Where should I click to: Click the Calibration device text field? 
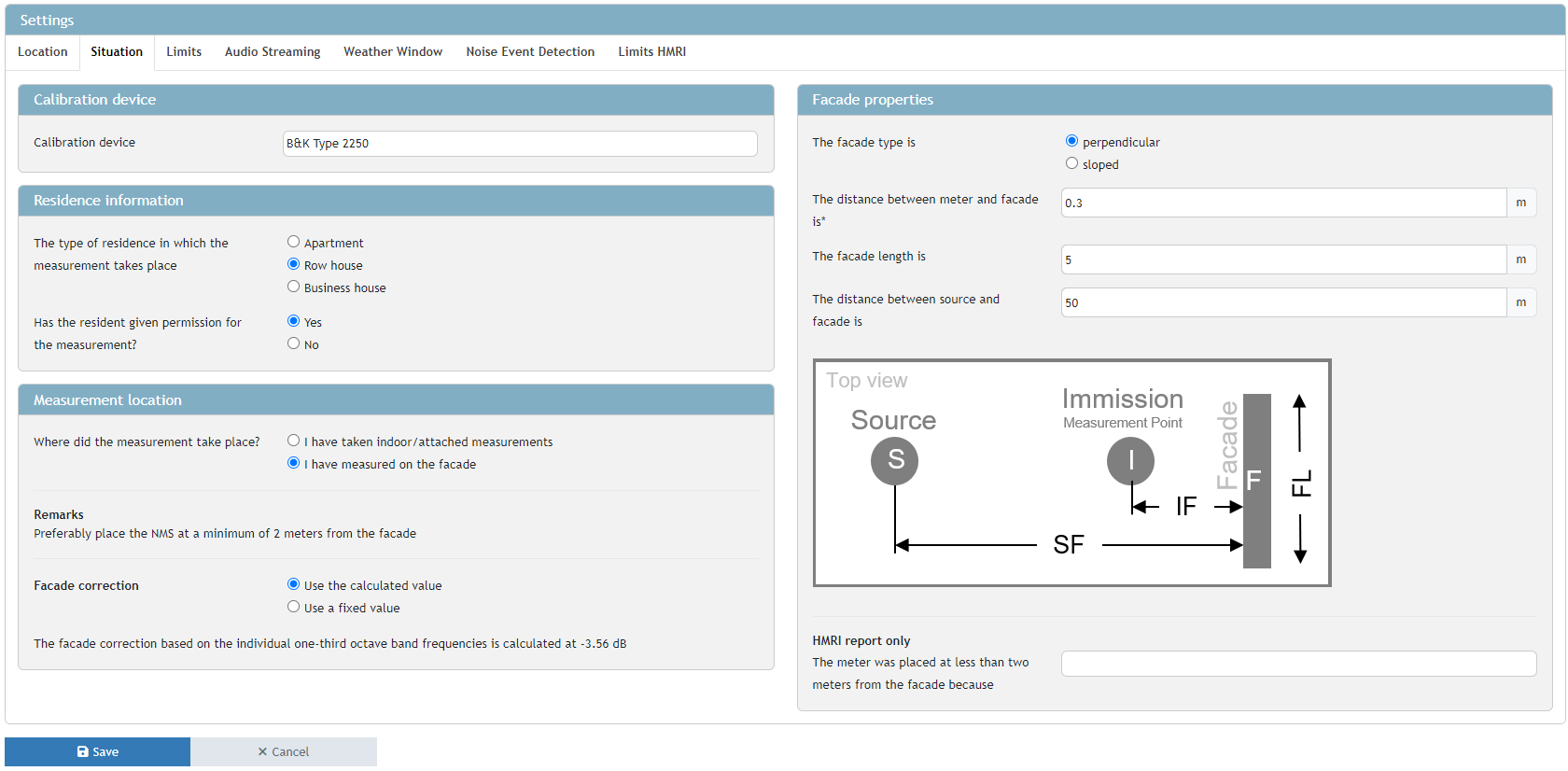click(519, 144)
